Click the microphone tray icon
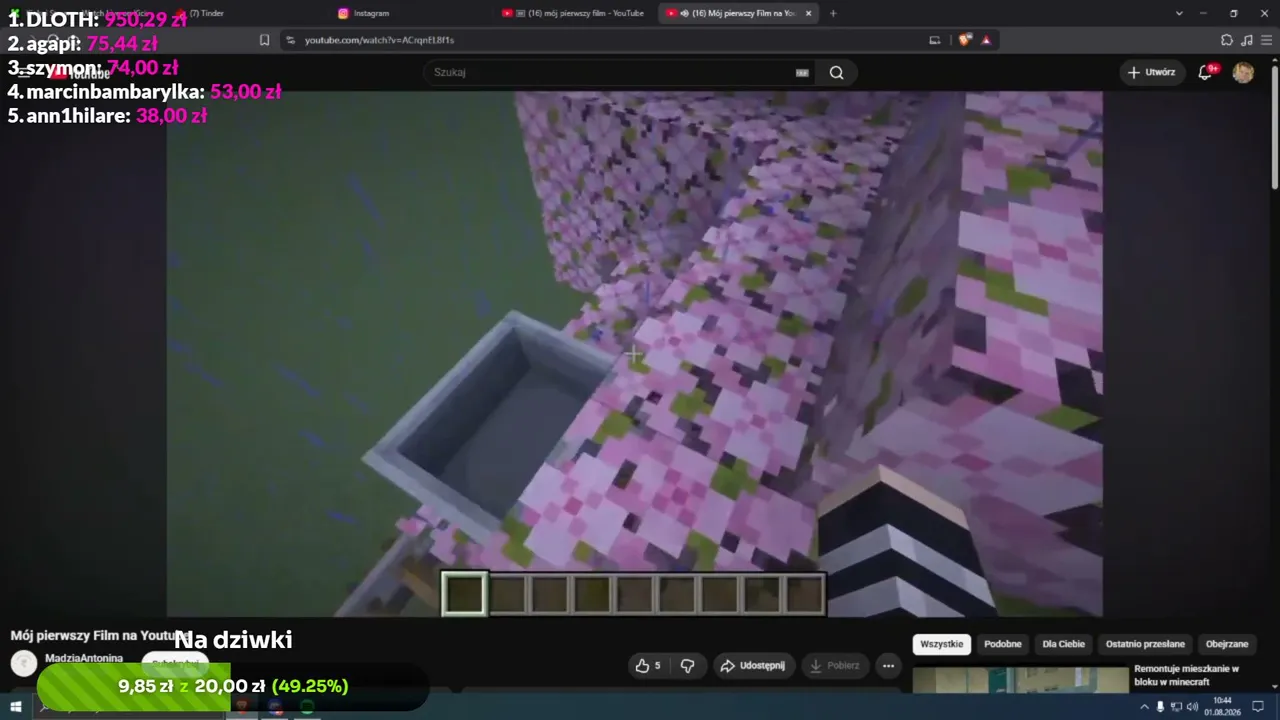Viewport: 1280px width, 720px height. [x=1160, y=707]
